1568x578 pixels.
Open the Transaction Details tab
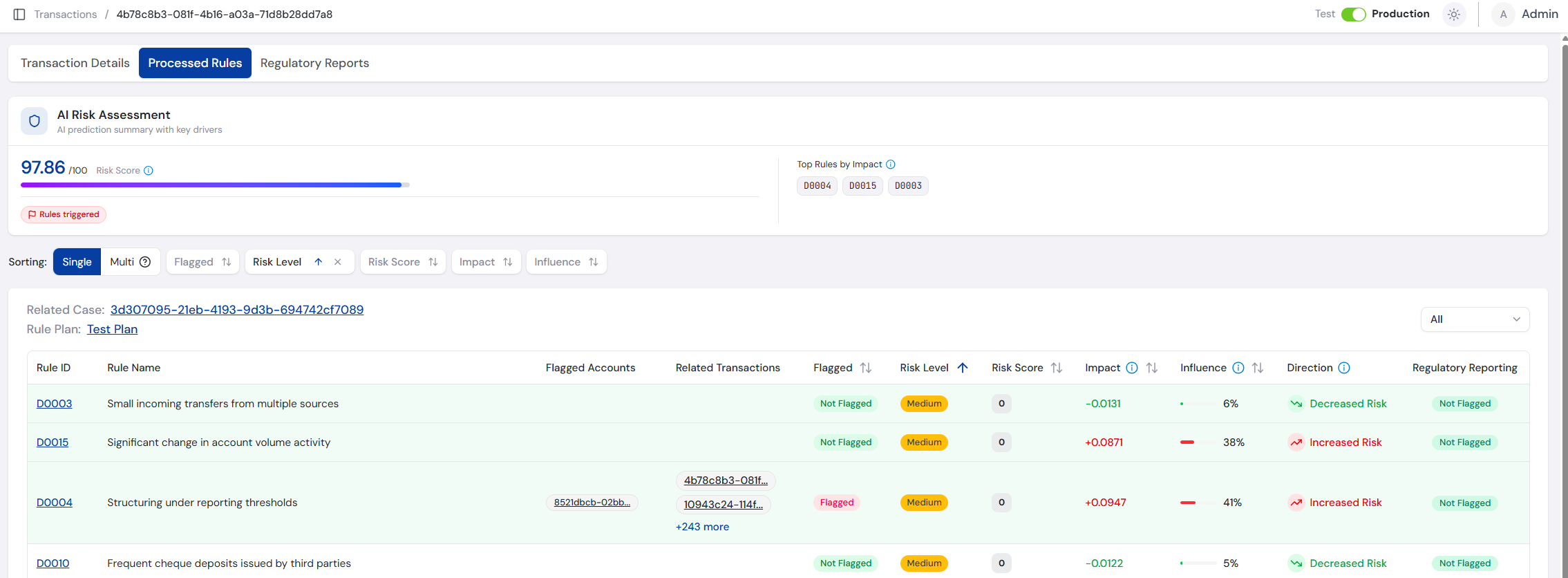[x=75, y=63]
